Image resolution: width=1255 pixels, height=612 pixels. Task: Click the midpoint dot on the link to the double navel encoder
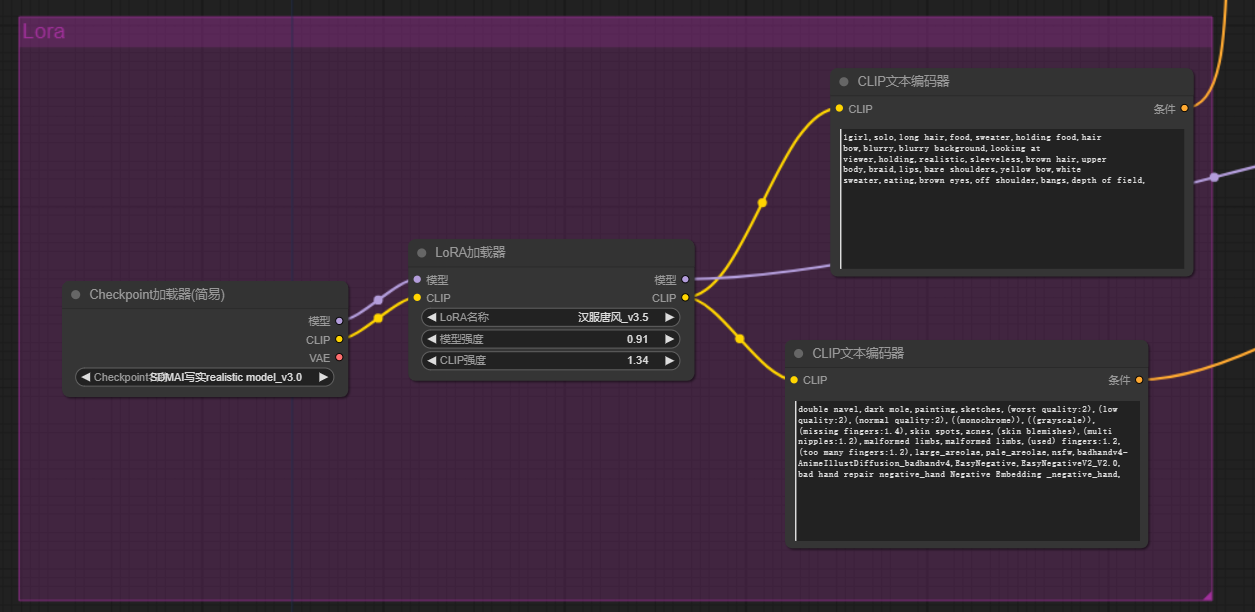coord(740,339)
